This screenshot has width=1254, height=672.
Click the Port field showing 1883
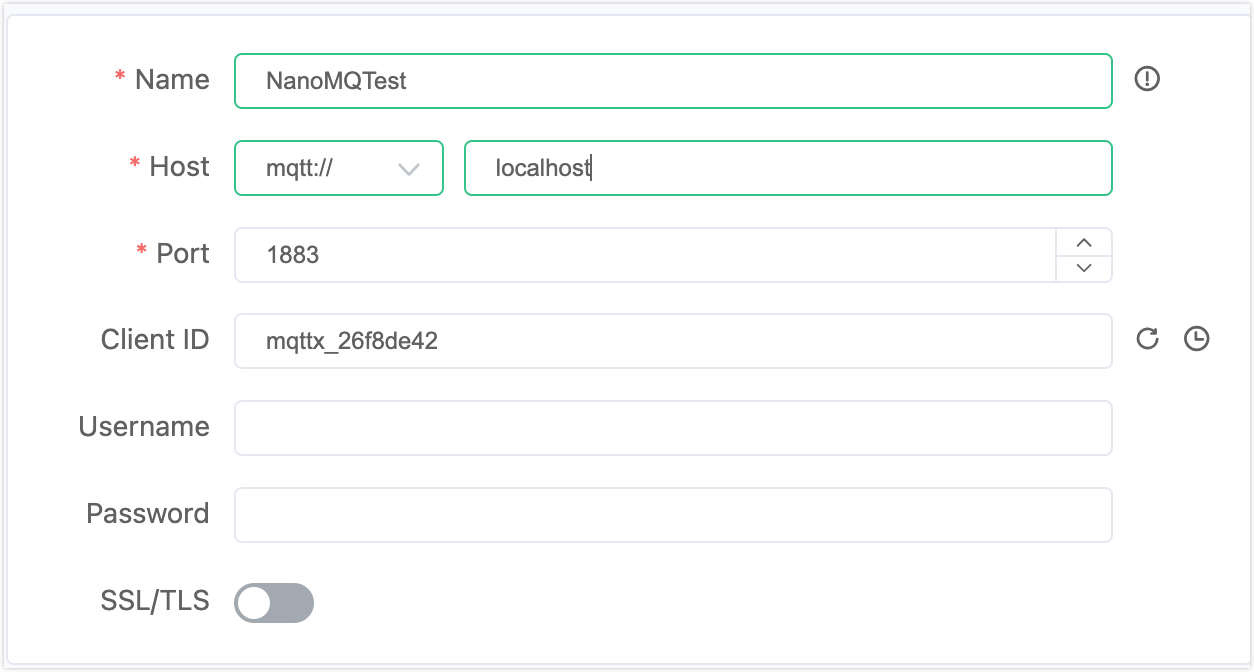(x=640, y=255)
